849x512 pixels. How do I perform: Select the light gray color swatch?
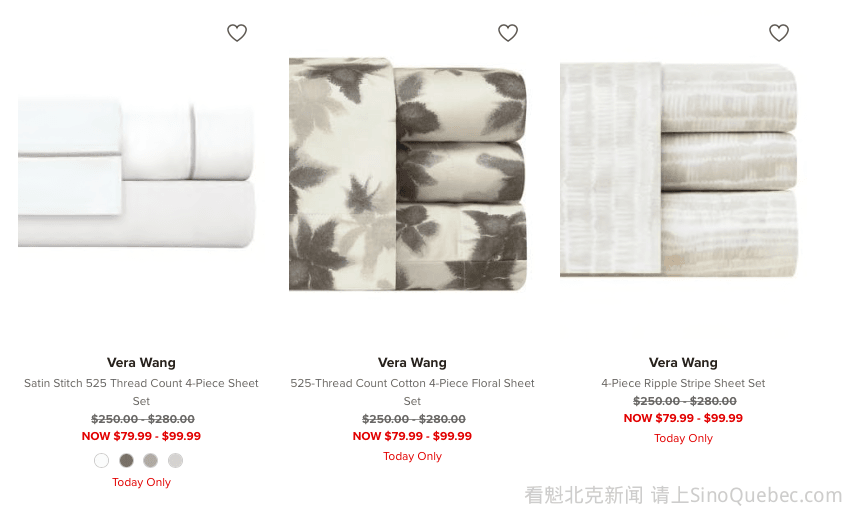point(175,461)
